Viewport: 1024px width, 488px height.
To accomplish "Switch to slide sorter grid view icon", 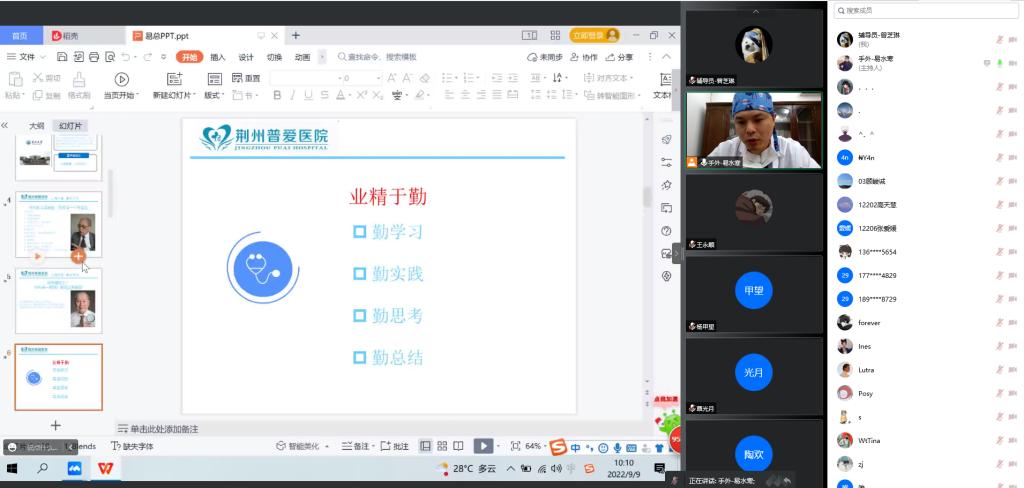I will coord(442,446).
